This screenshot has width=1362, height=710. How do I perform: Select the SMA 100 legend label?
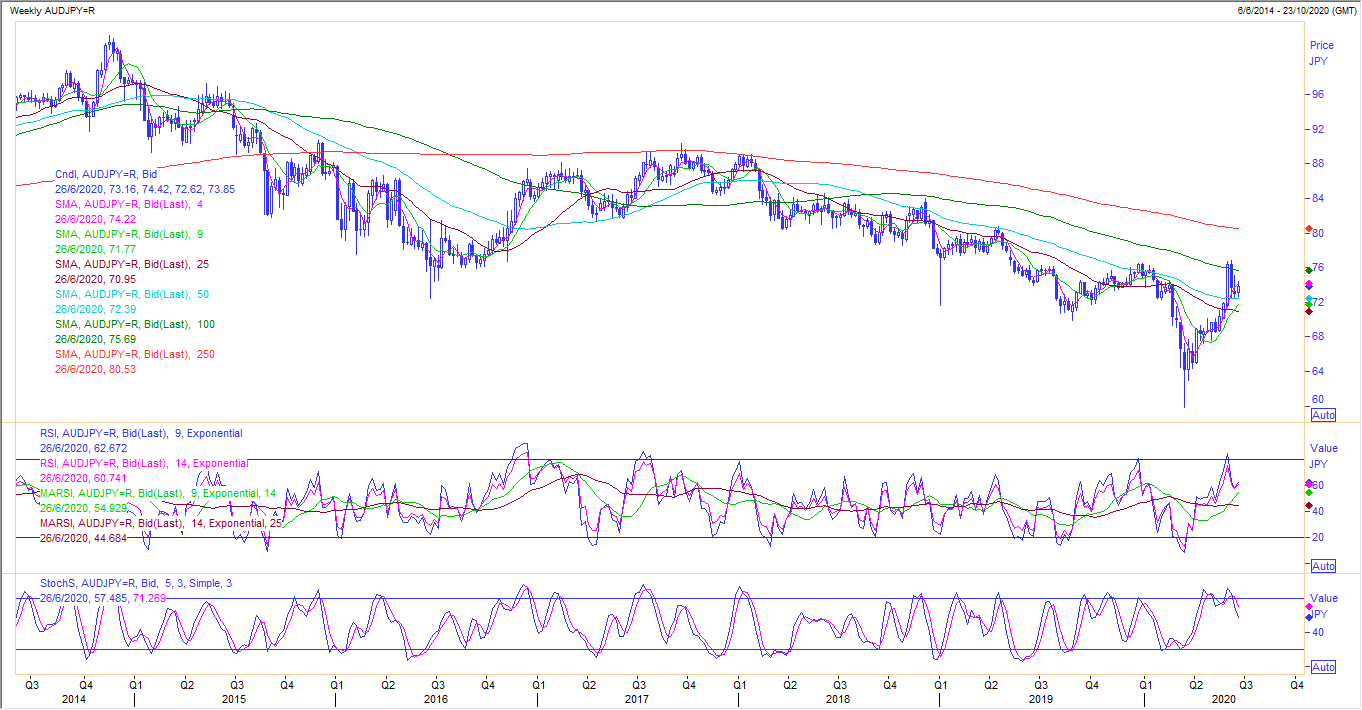(x=135, y=324)
